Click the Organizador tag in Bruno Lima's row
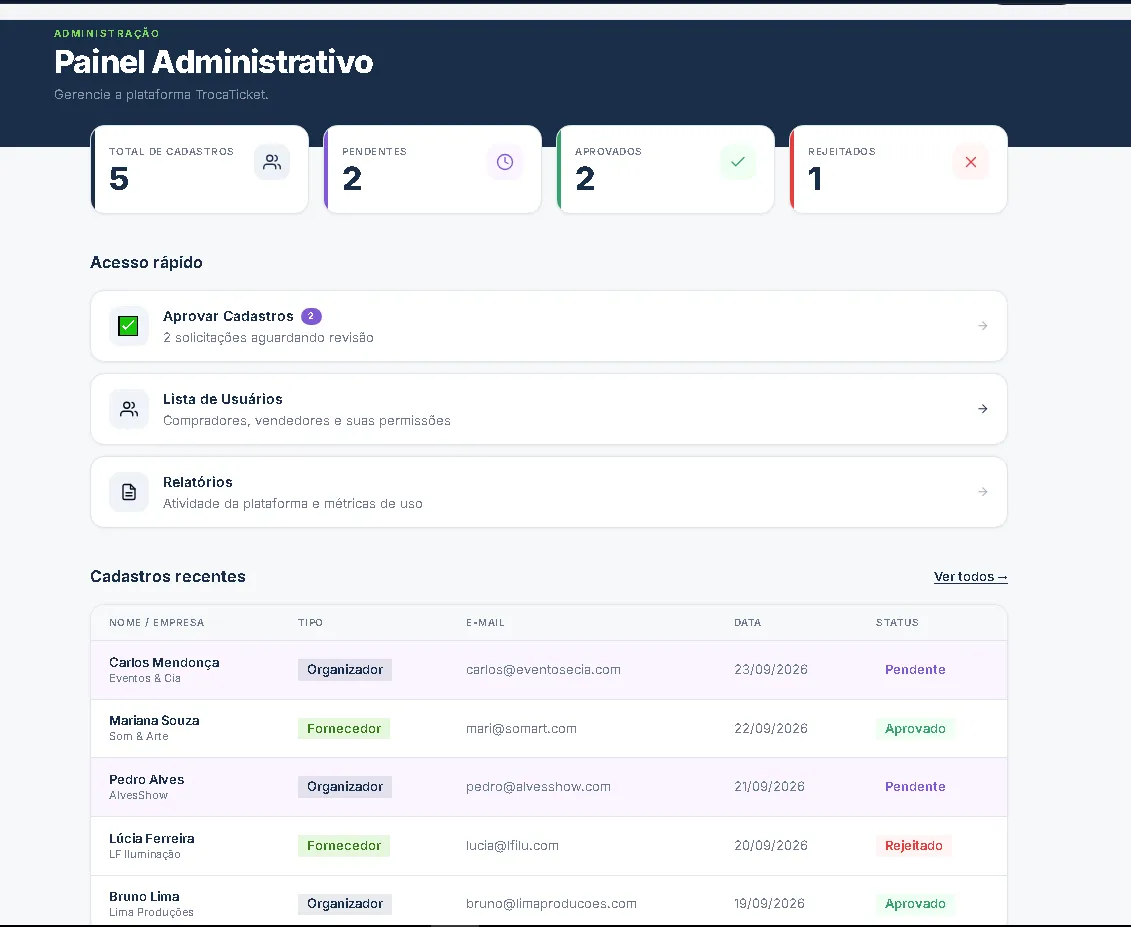 [x=345, y=904]
